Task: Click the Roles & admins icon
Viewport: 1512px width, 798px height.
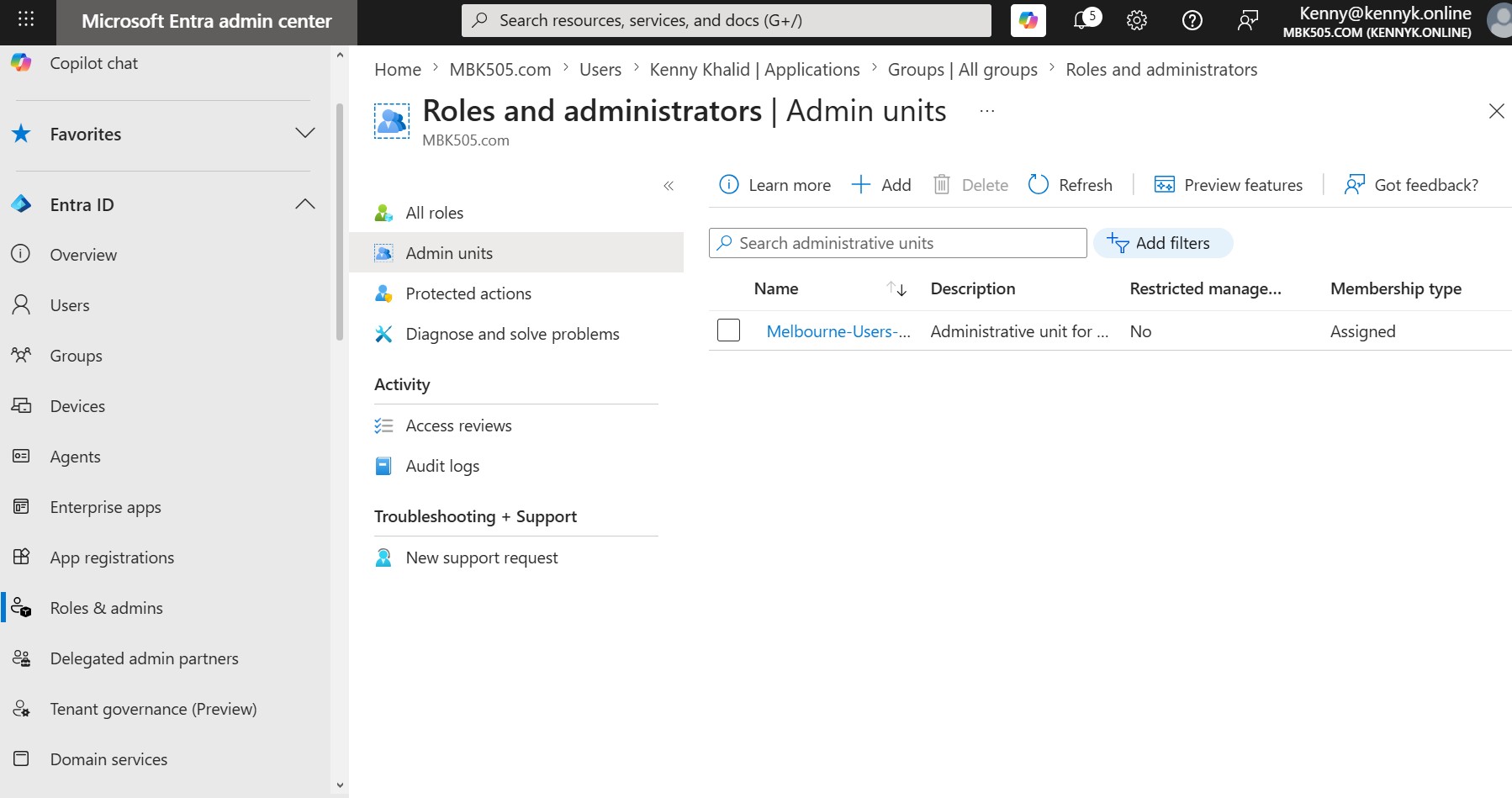Action: (x=21, y=607)
